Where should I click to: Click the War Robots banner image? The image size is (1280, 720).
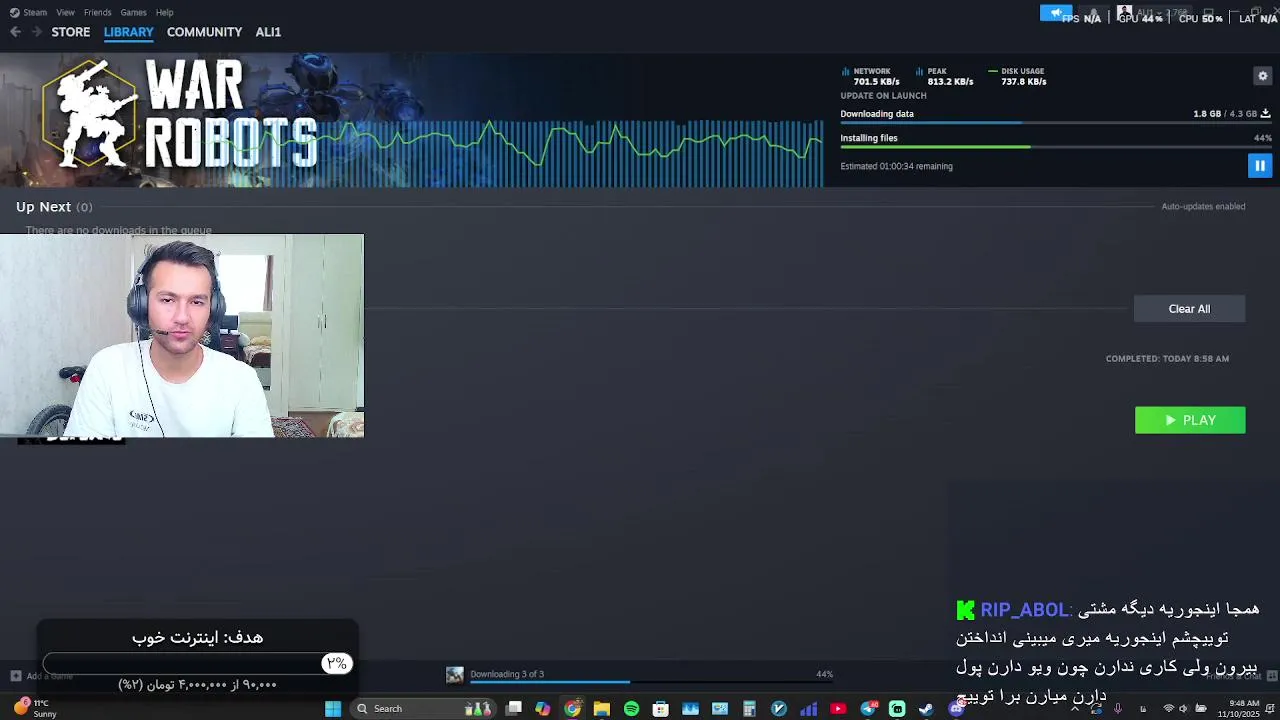pos(412,120)
